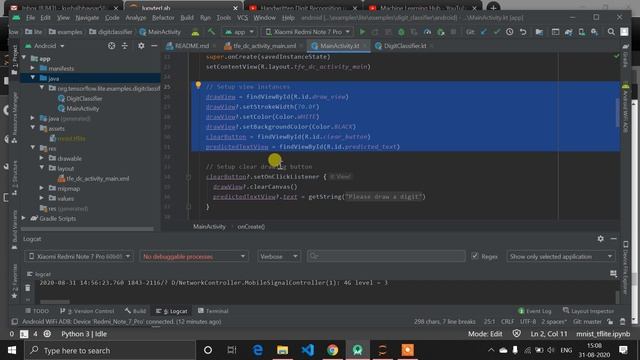The height and width of the screenshot is (360, 640).
Task: Open the Navigate menu
Action: (x=87, y=18)
